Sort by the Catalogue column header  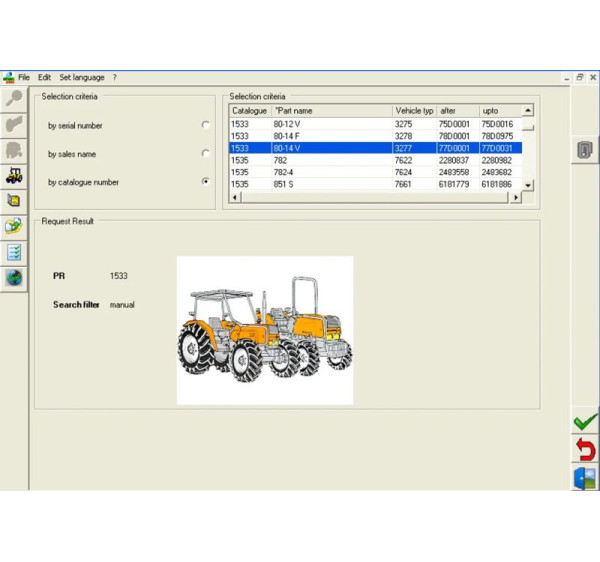coord(249,110)
